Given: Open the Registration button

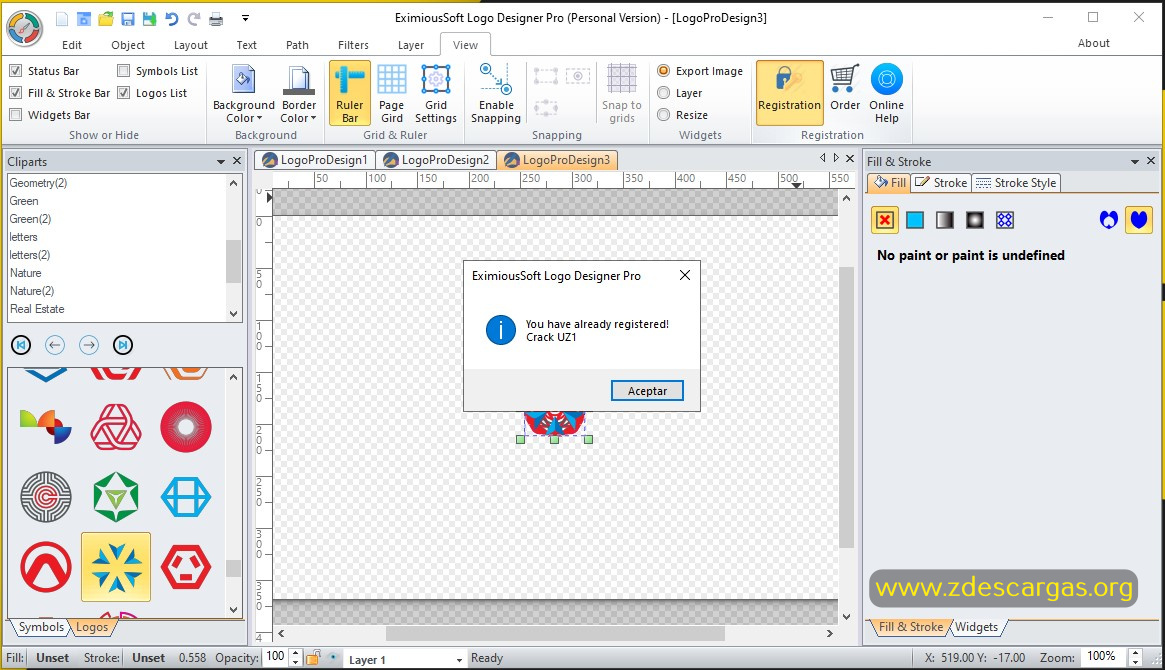Looking at the screenshot, I should click(x=789, y=94).
